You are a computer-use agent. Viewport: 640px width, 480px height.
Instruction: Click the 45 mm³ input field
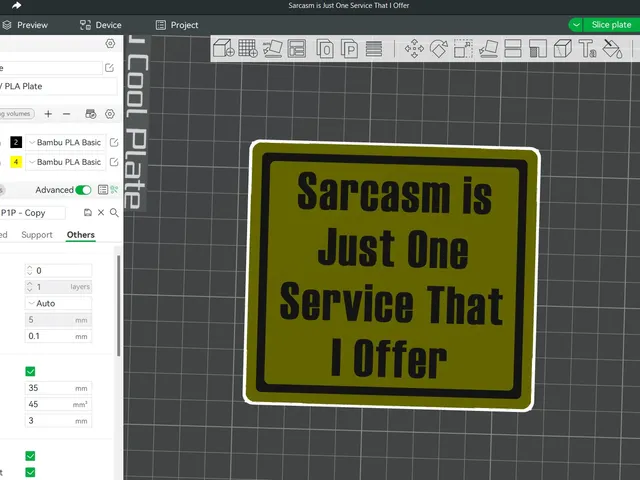(58, 404)
